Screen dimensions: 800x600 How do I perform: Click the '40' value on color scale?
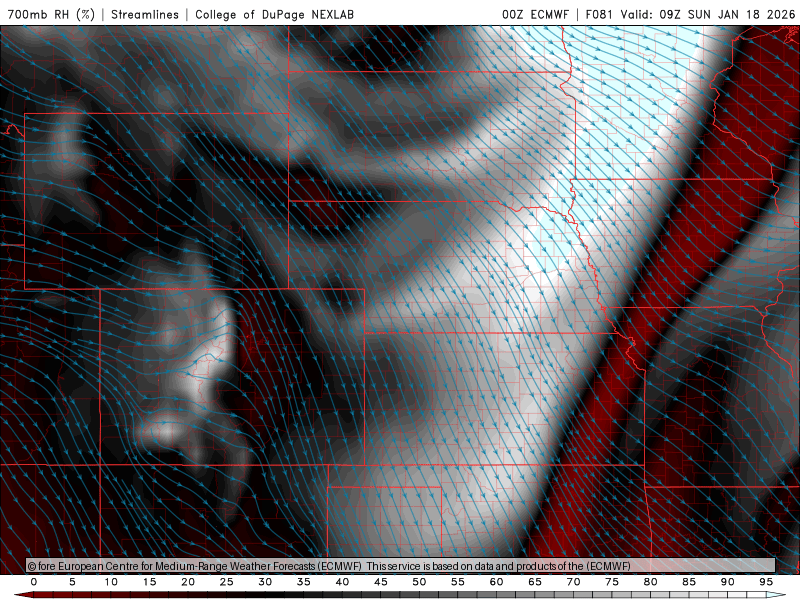[342, 582]
